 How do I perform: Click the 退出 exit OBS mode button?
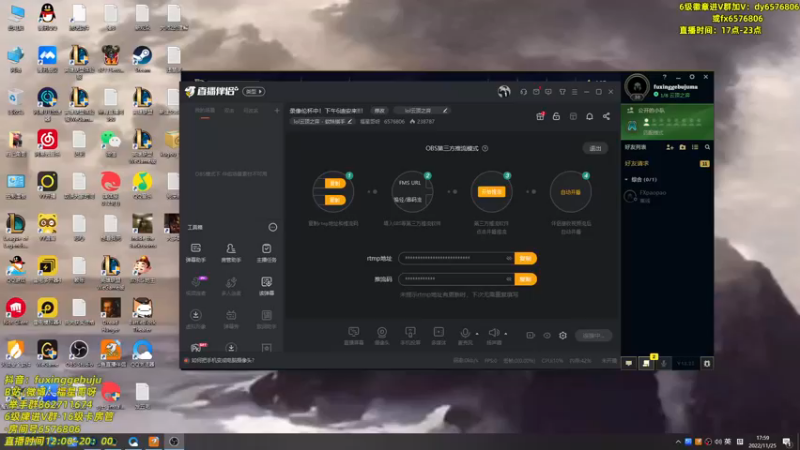(595, 148)
